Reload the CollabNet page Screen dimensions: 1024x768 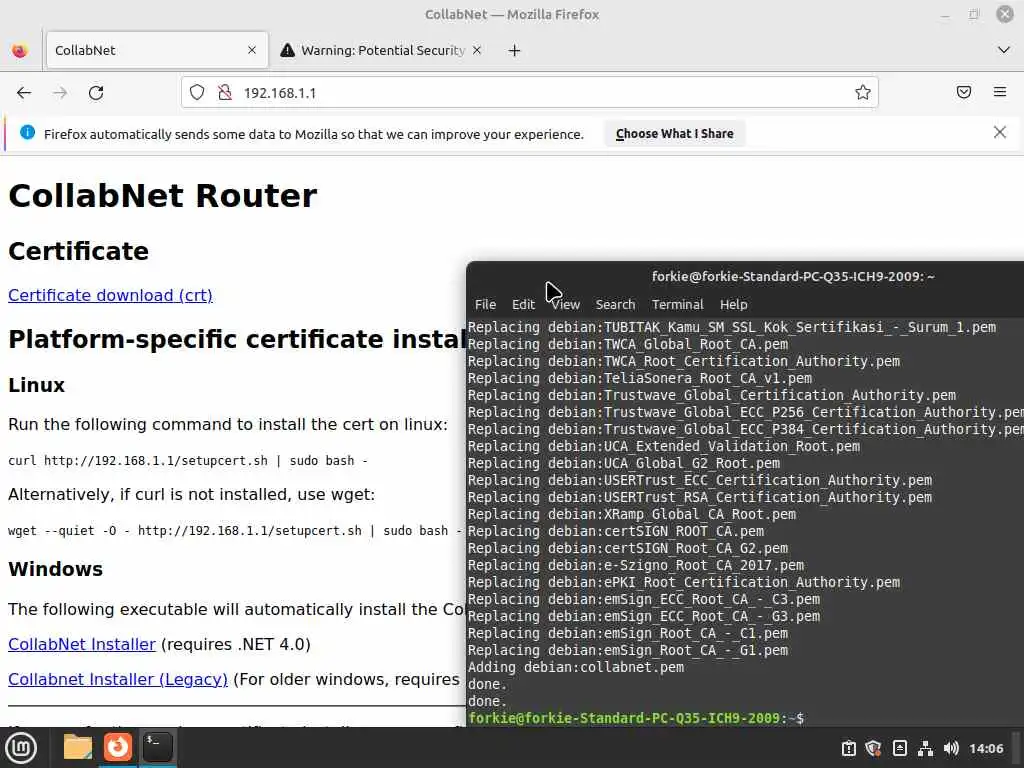(96, 93)
